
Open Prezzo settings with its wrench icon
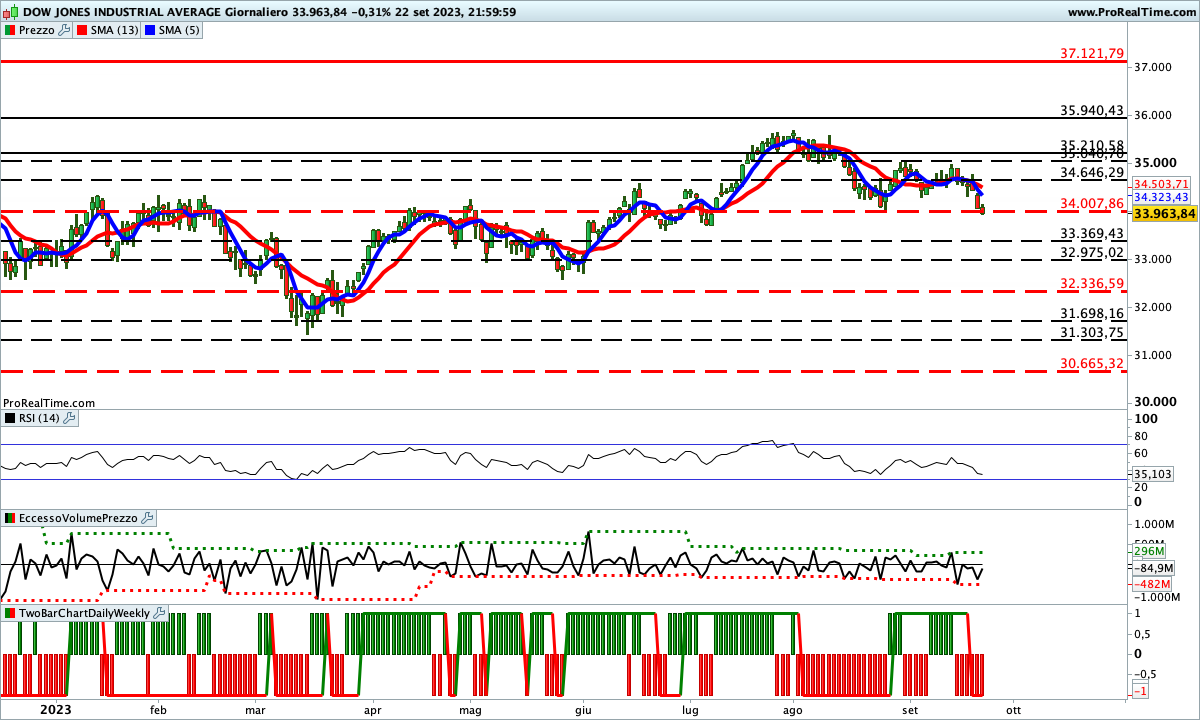65,31
